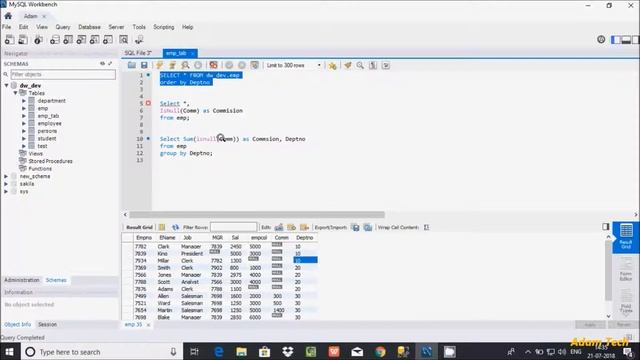Close the emp_tab editor tab
640x360 pixels.
(x=192, y=53)
